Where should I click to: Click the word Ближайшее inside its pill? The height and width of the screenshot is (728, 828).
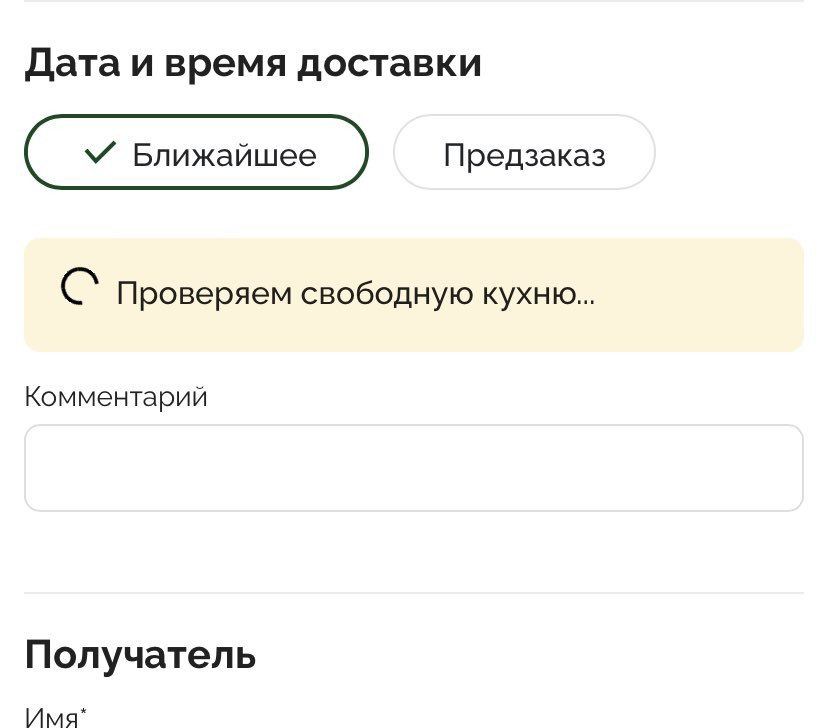tap(224, 155)
